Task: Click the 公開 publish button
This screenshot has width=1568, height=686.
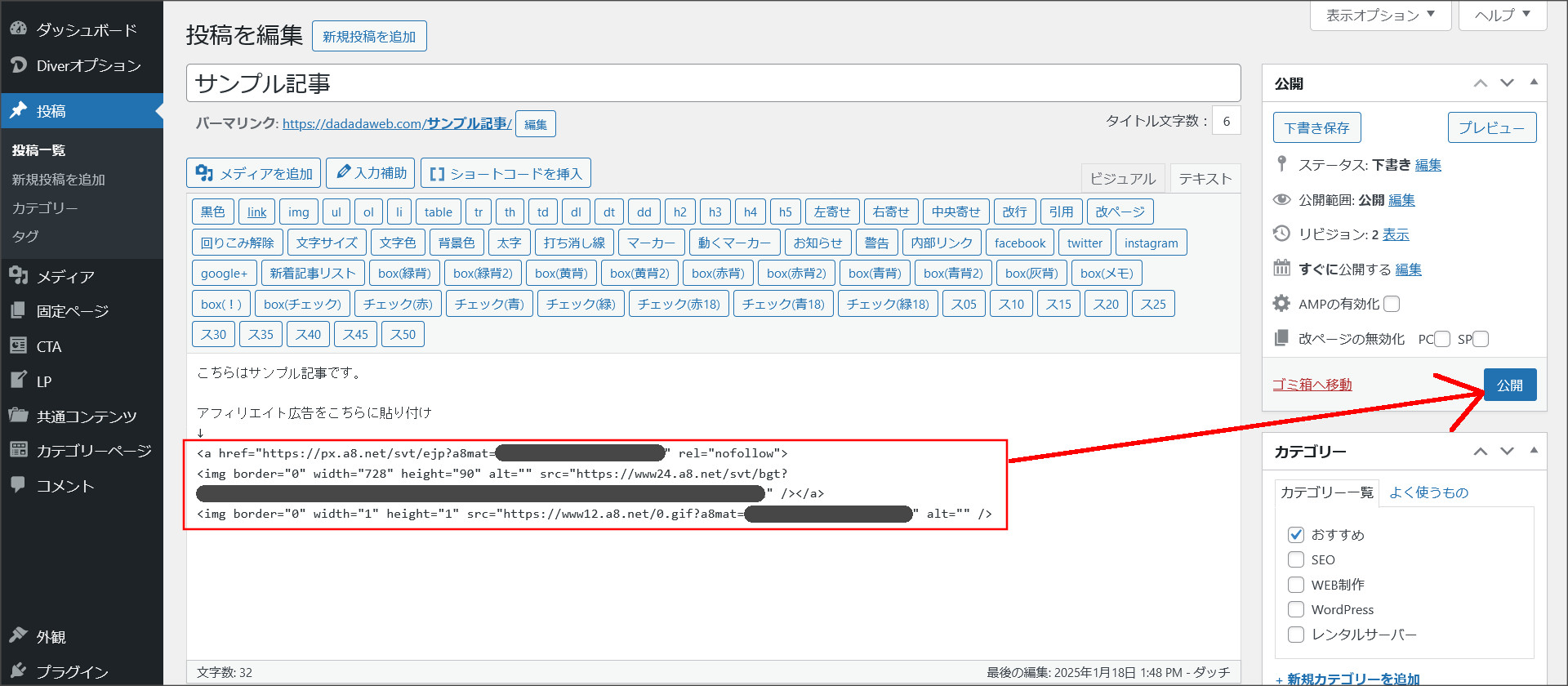Action: (1510, 385)
